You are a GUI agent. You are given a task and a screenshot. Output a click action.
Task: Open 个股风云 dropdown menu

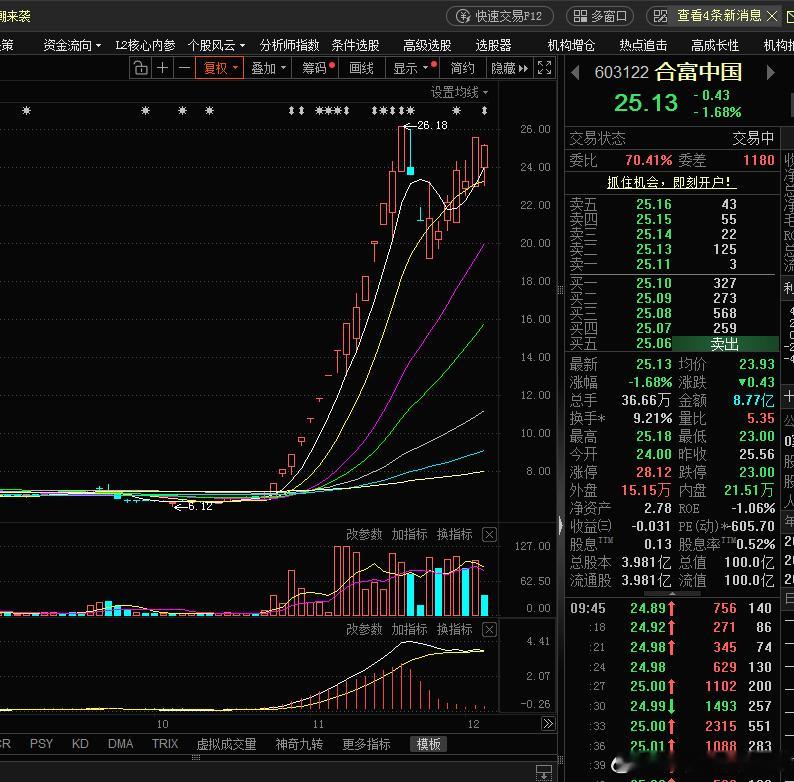(216, 46)
